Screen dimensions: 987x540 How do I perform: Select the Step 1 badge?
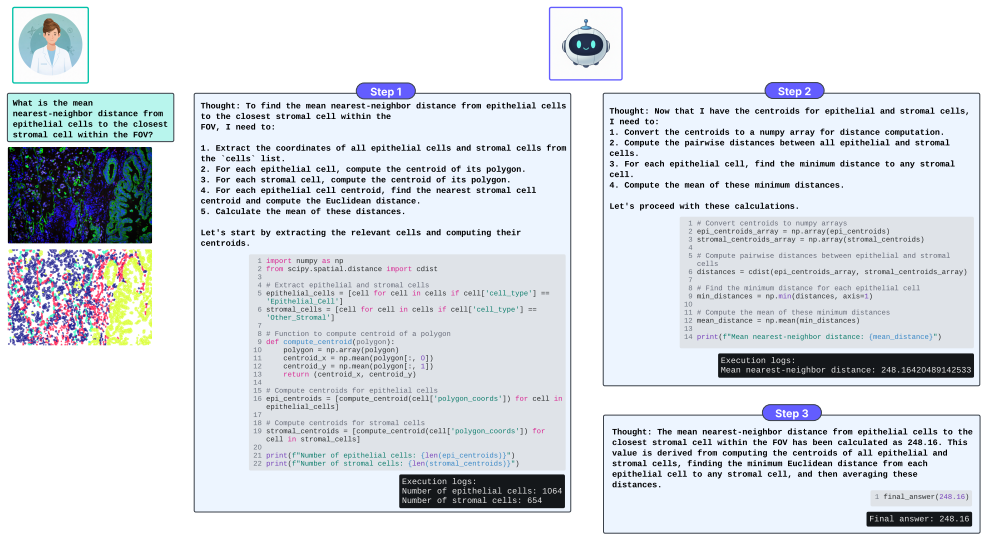click(x=386, y=92)
